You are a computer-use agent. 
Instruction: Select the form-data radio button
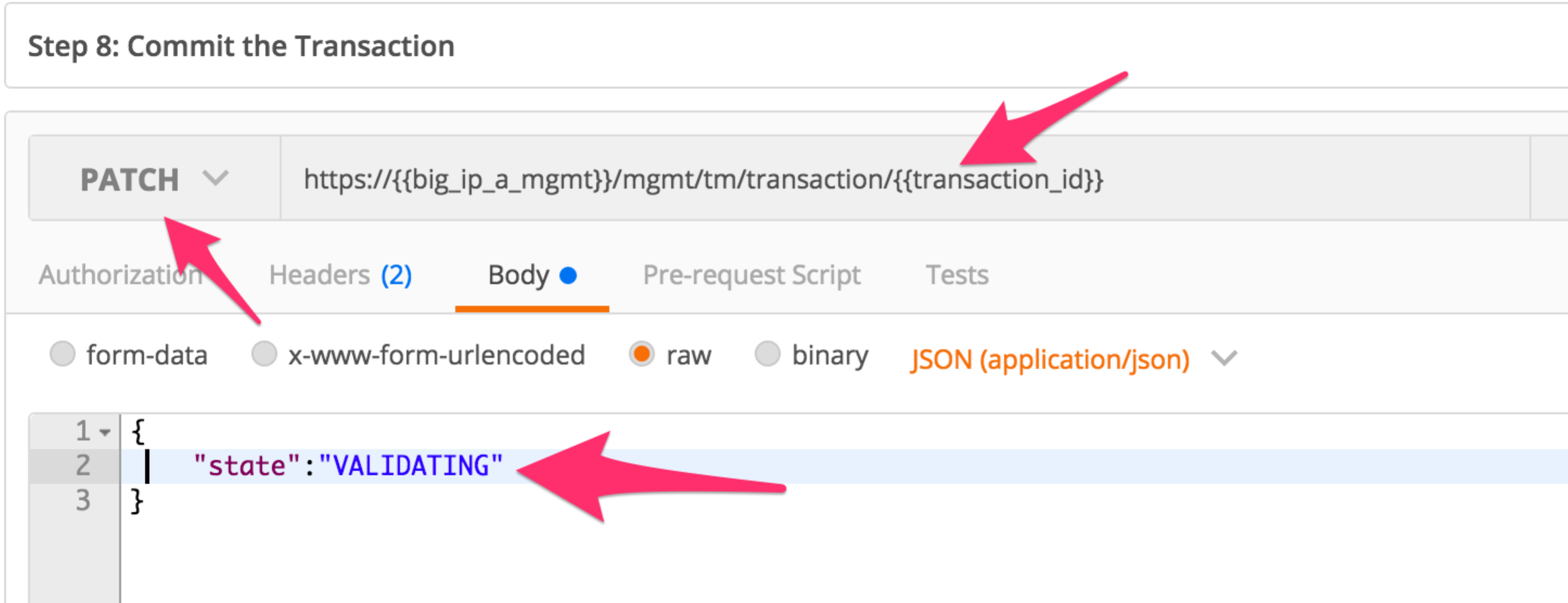62,354
